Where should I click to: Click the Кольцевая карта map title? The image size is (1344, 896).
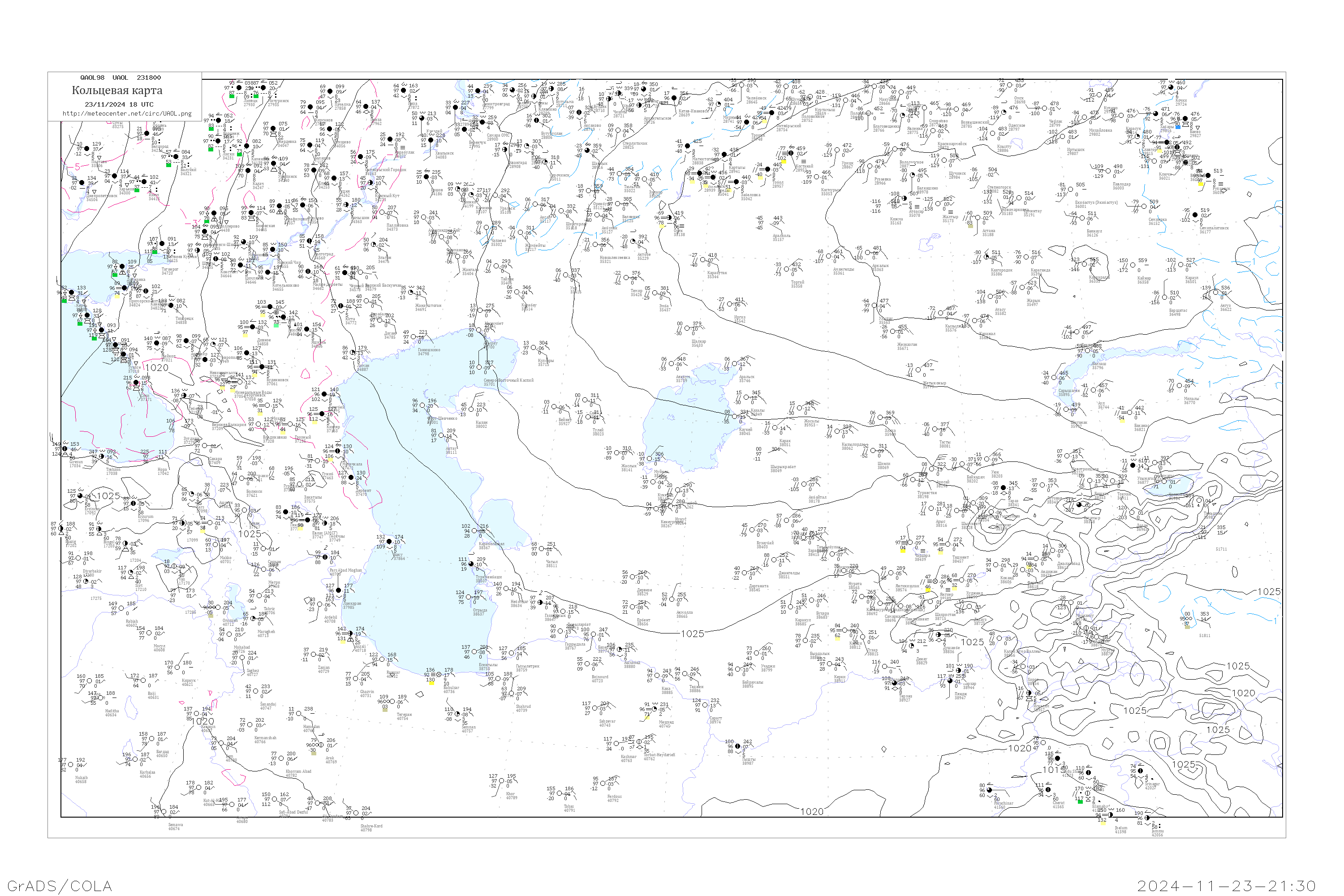pos(117,90)
